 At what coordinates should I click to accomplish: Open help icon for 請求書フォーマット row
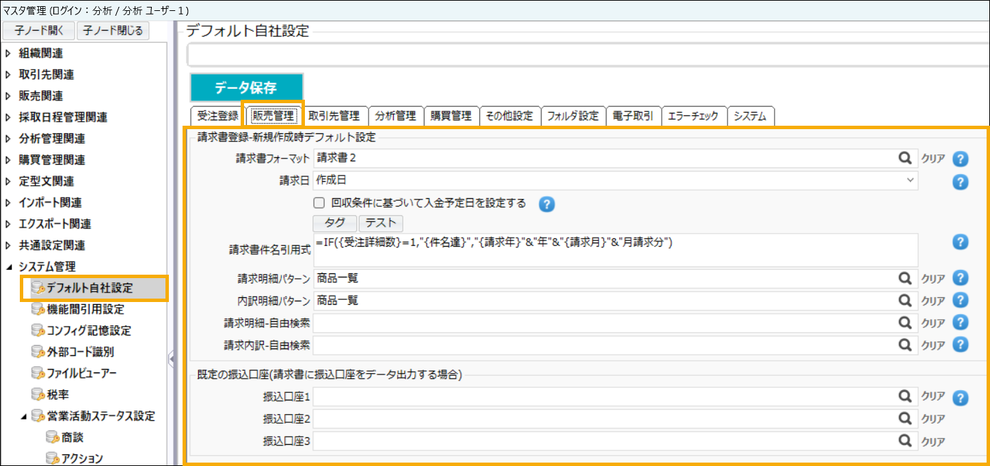[960, 158]
